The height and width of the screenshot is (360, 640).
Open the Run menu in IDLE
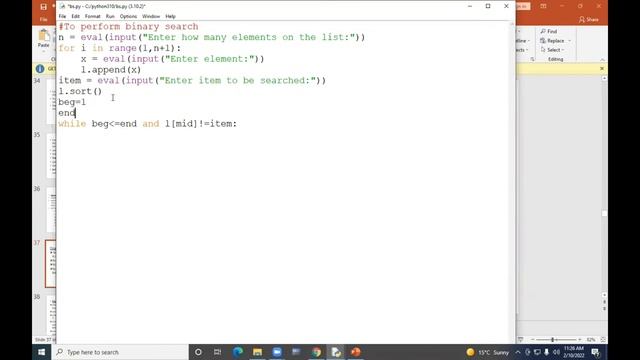pos(110,16)
